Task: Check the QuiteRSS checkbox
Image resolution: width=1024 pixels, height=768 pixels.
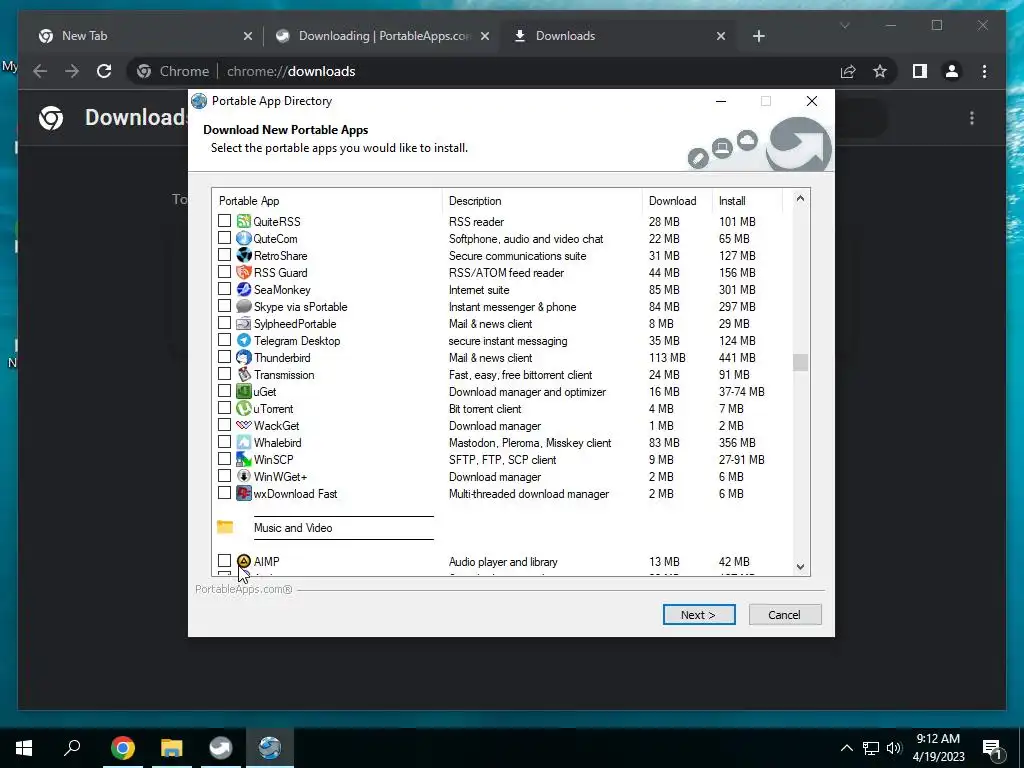Action: (224, 221)
